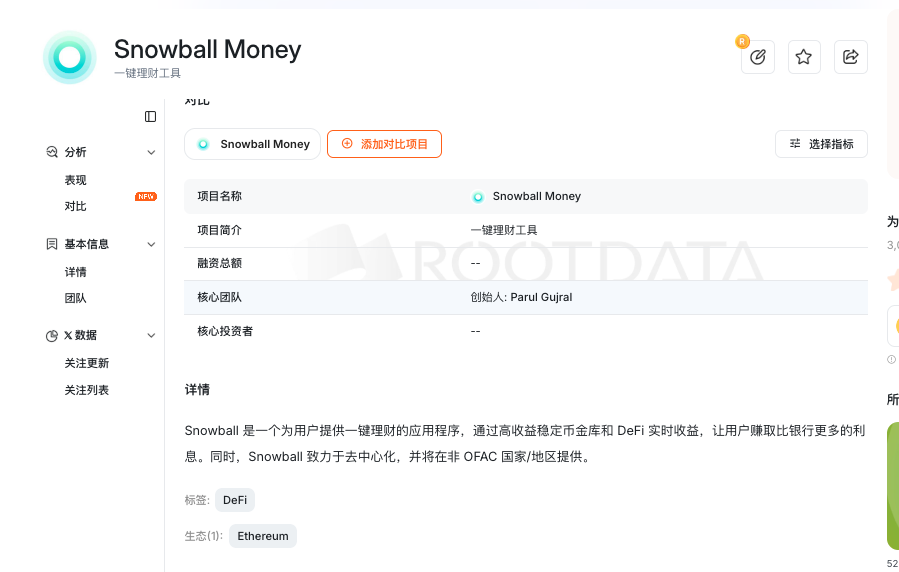899x572 pixels.
Task: Click the 详情 section heading
Action: 197,390
